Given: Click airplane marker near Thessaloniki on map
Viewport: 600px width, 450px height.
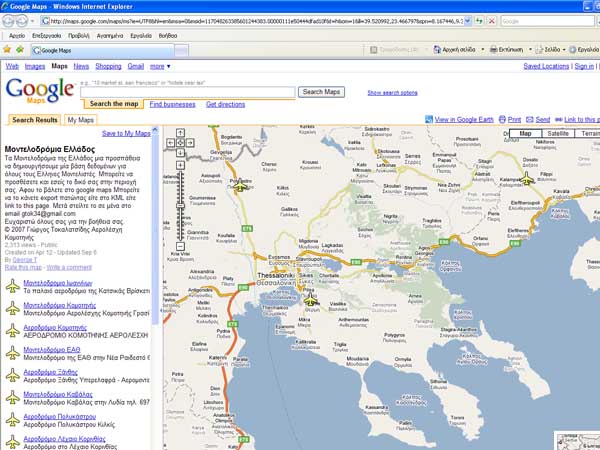Looking at the screenshot, I should [x=310, y=298].
